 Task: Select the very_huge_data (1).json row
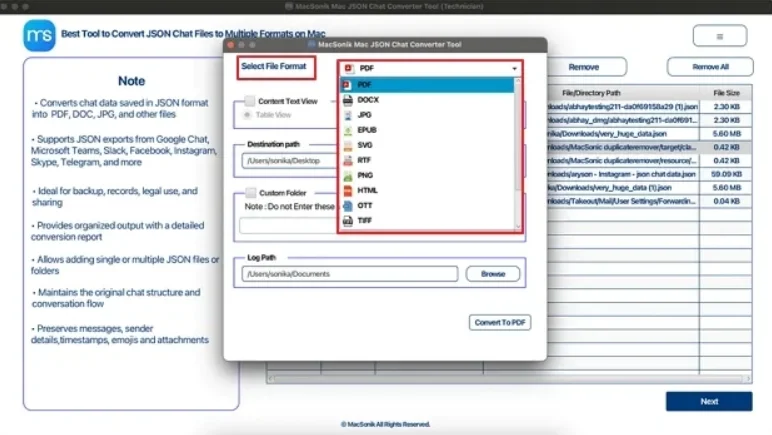(649, 187)
